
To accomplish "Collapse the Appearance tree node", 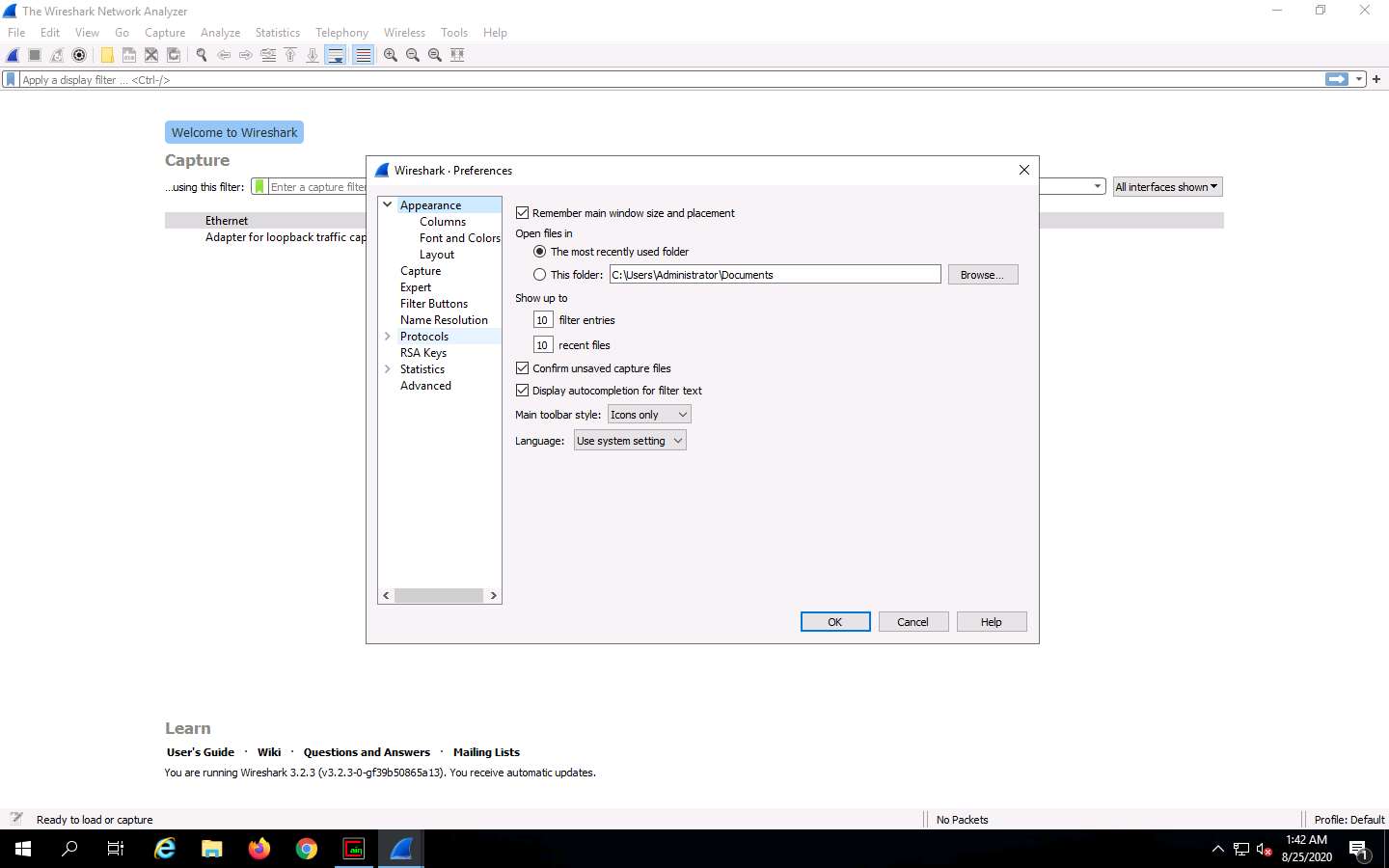I will [388, 204].
